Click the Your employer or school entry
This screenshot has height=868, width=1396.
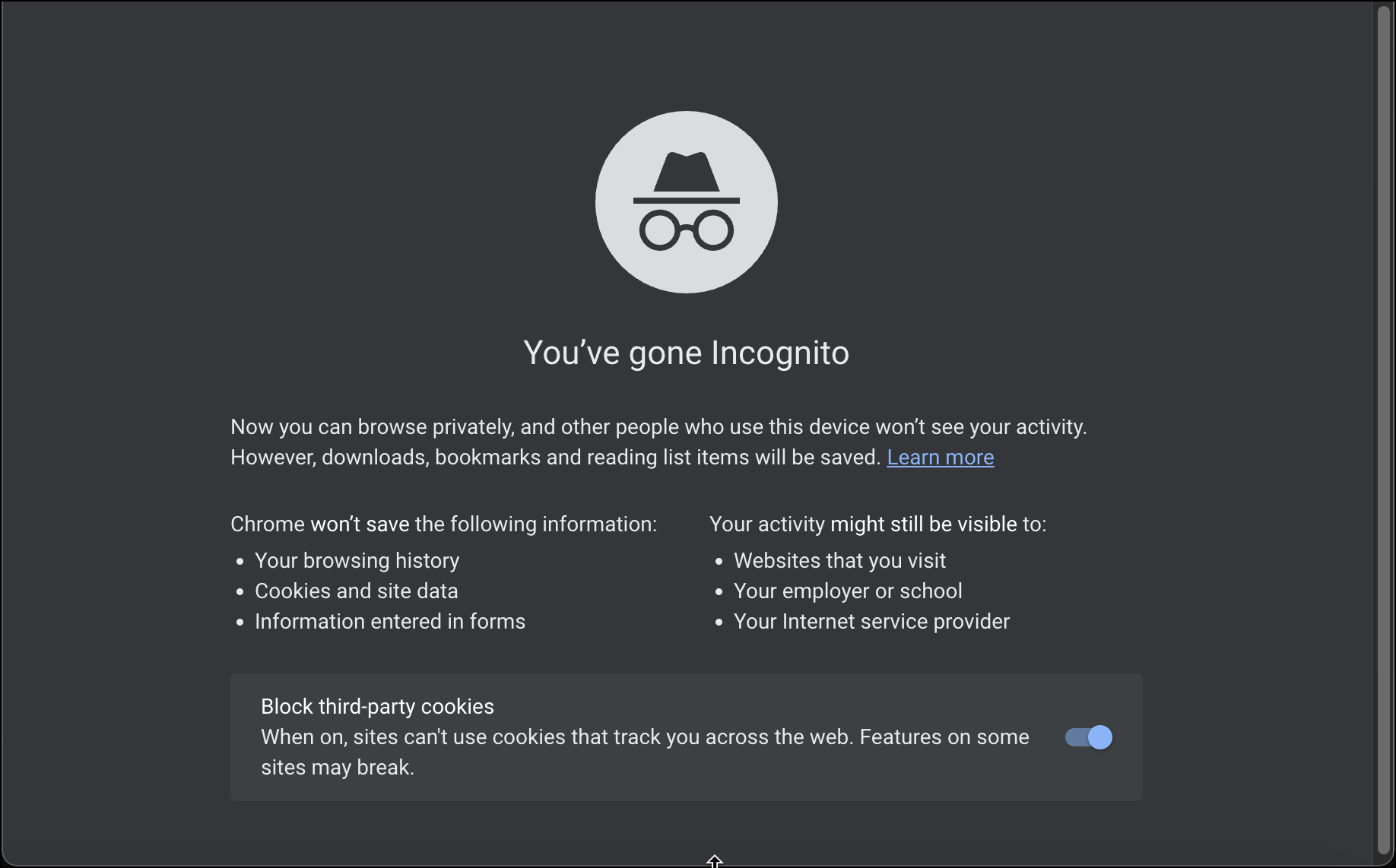click(x=848, y=591)
